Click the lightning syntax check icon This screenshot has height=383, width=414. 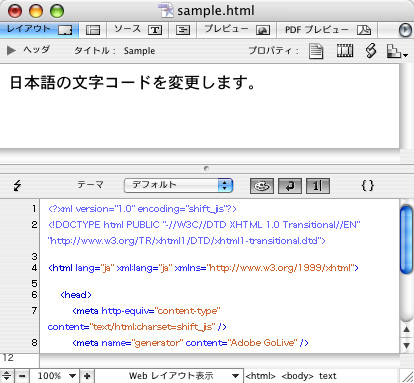pos(17,185)
